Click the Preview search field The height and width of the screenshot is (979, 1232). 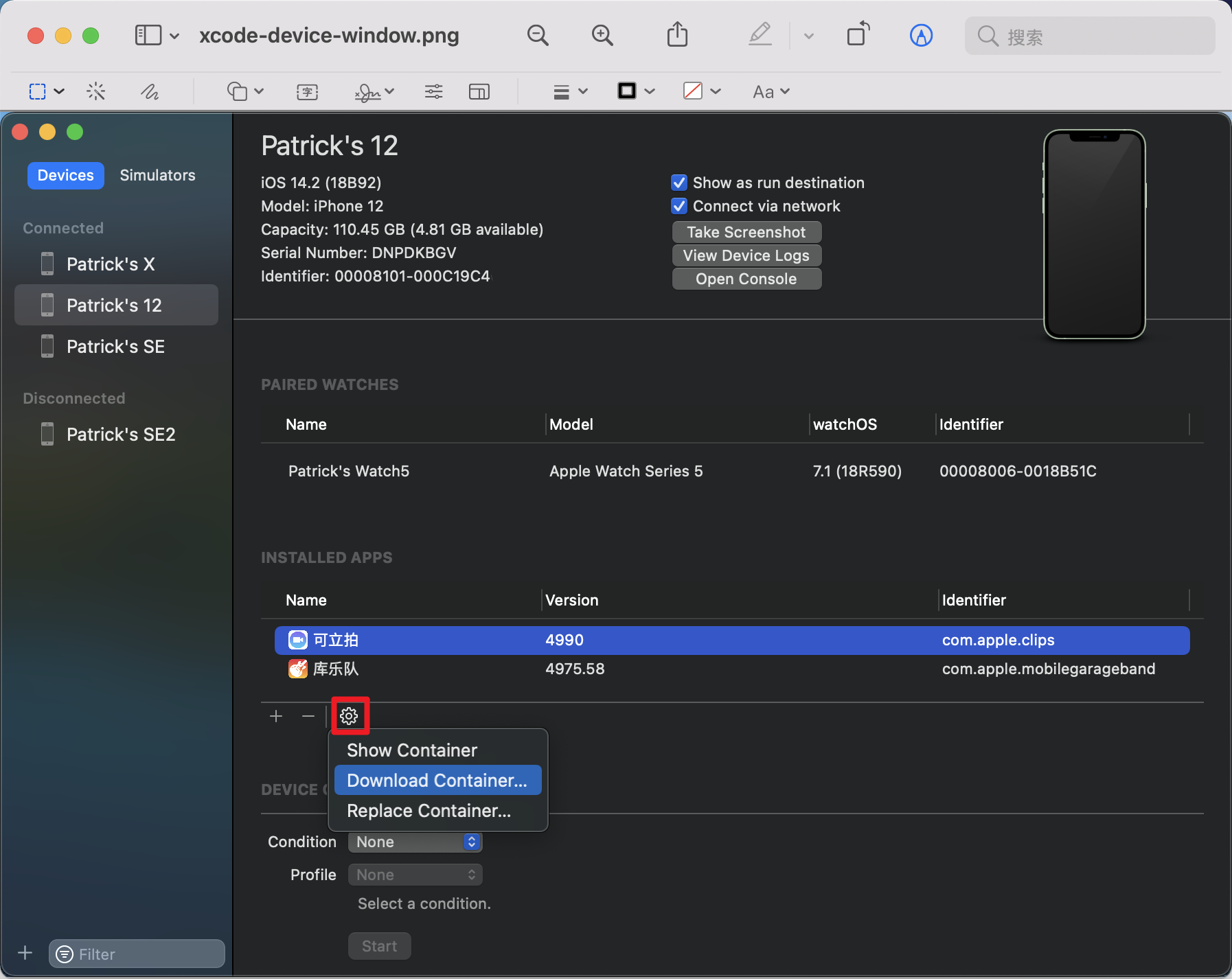tap(1090, 36)
